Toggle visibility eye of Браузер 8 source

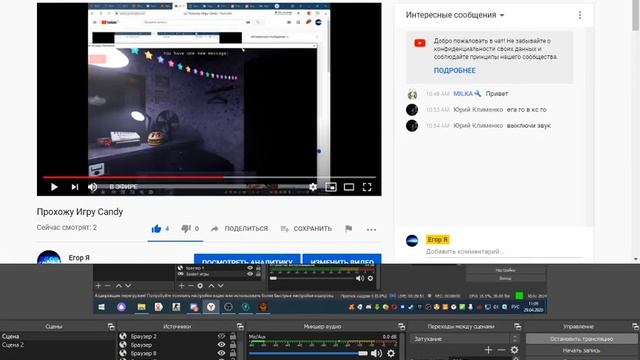(x=221, y=353)
